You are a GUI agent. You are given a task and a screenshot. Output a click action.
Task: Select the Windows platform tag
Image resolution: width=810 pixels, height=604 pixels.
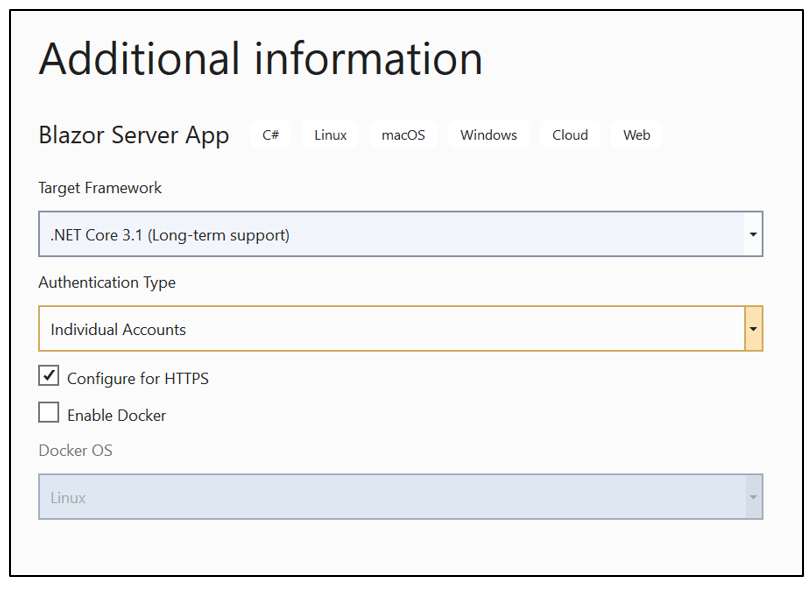pos(488,135)
